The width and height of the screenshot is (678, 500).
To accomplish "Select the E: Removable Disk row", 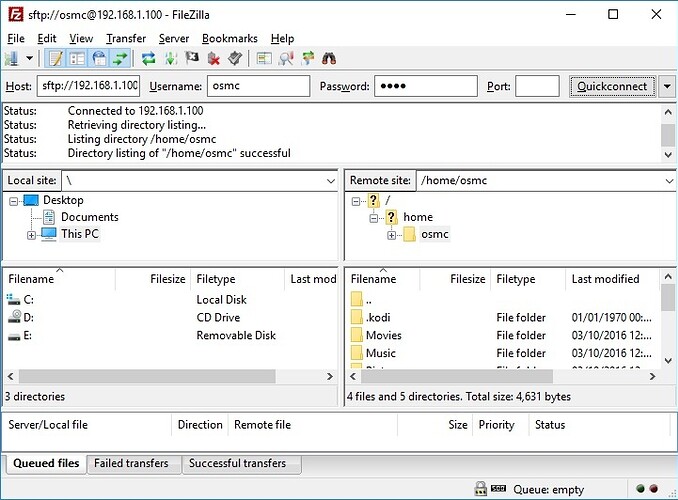I will click(171, 335).
